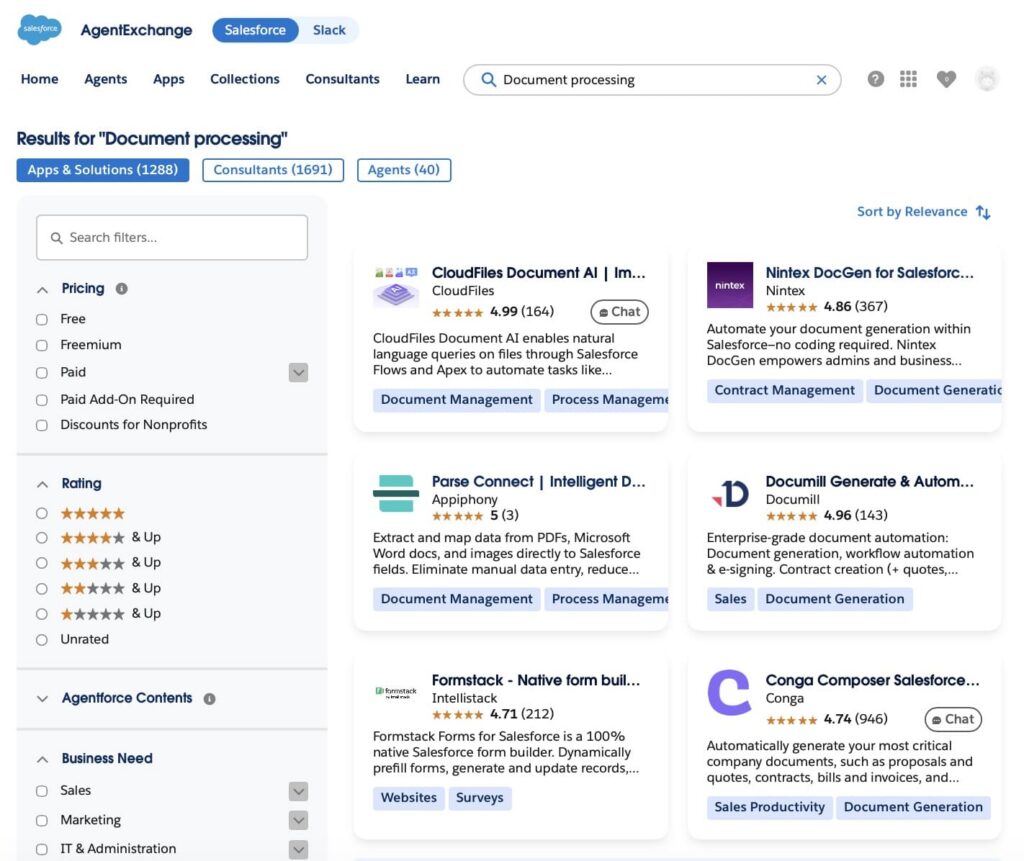Click the Search filters input field
Screen dimensions: 1024x861
[172, 238]
